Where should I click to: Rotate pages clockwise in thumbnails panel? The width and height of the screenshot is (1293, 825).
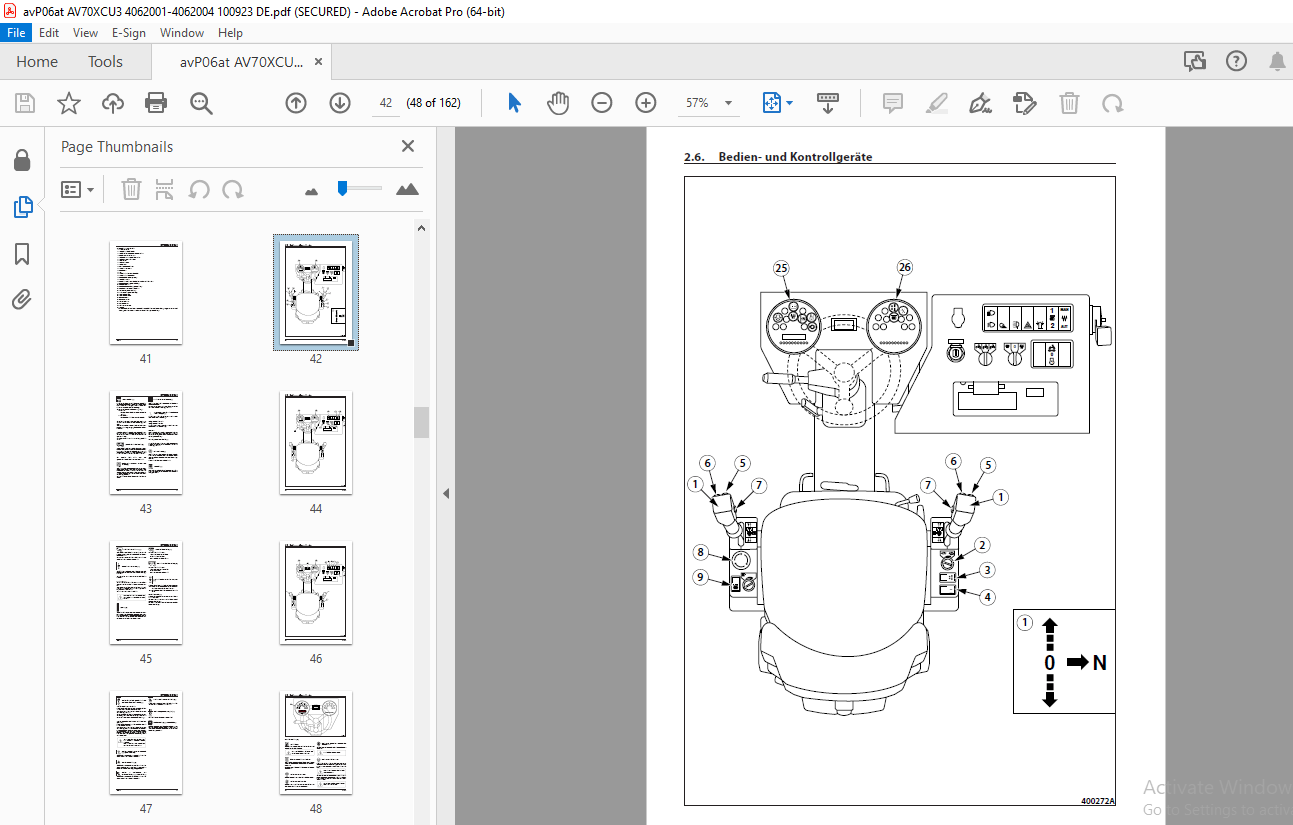233,189
